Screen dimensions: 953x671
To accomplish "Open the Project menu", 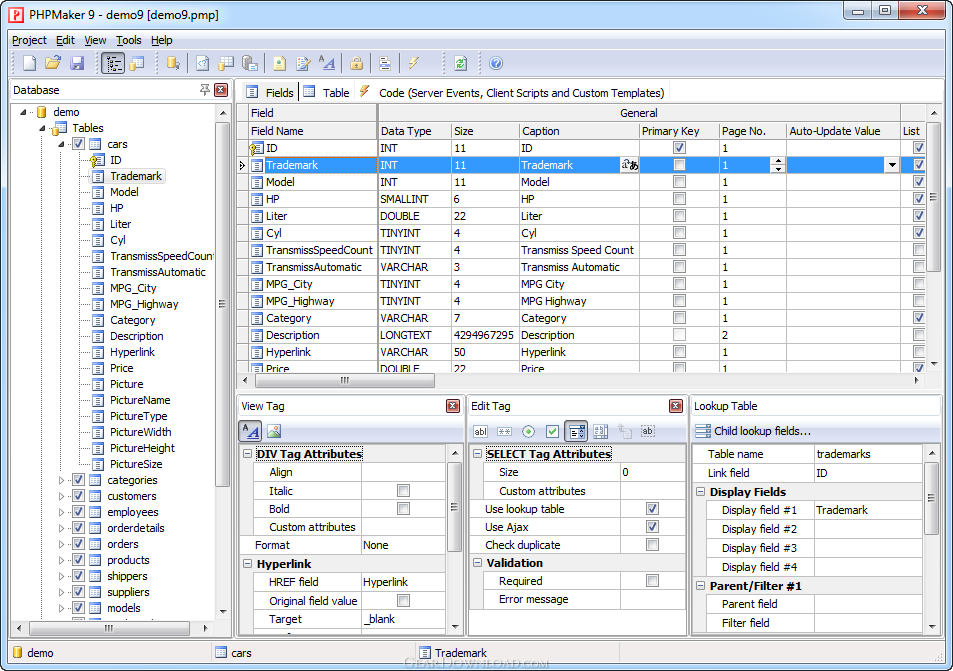I will click(29, 40).
